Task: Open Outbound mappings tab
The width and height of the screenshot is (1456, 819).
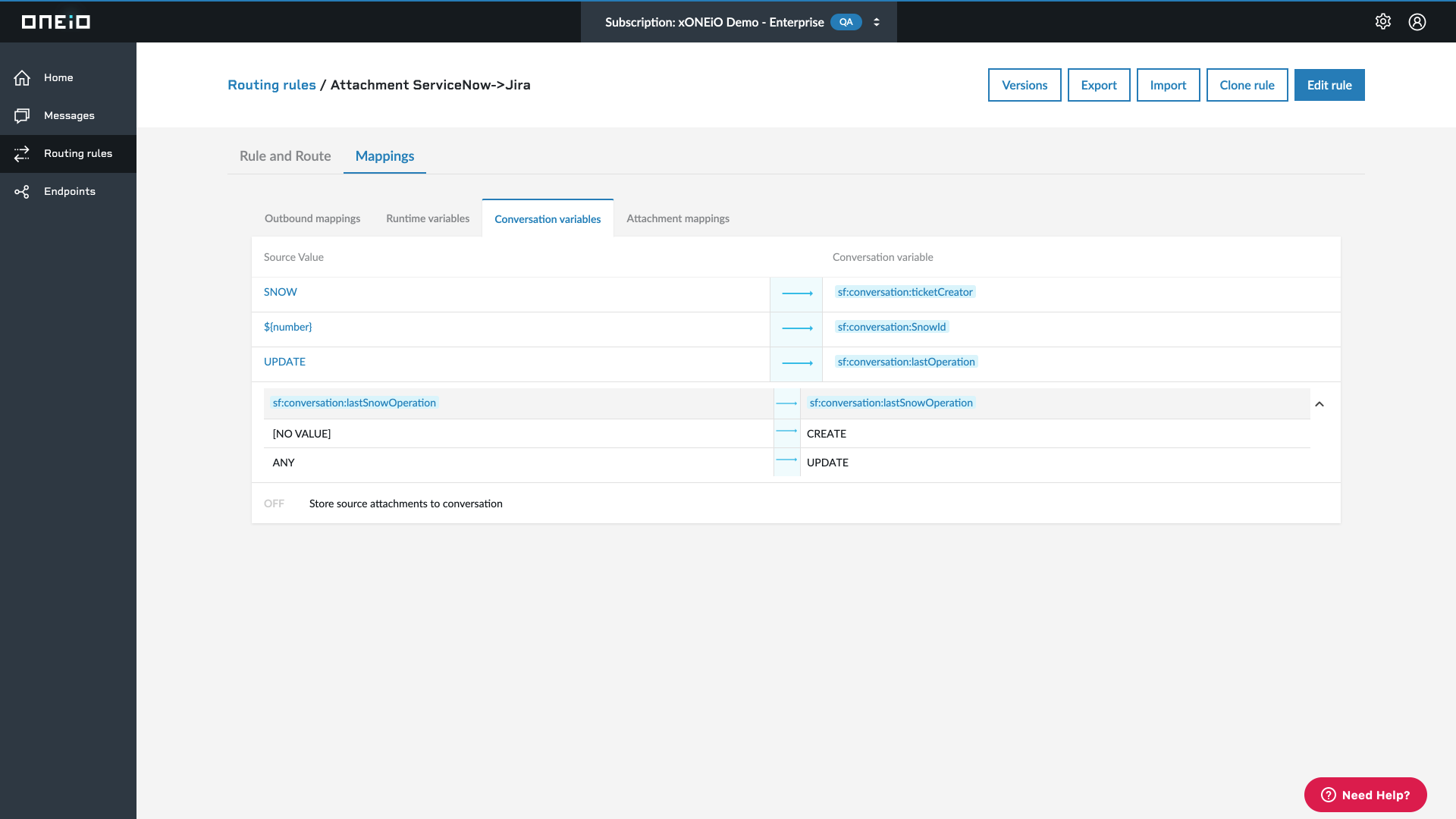Action: [312, 218]
